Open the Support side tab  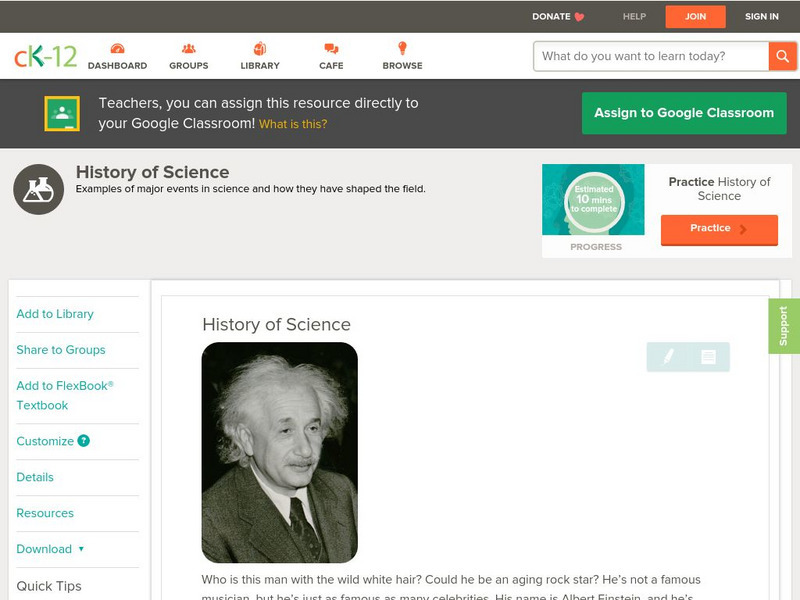tap(784, 326)
